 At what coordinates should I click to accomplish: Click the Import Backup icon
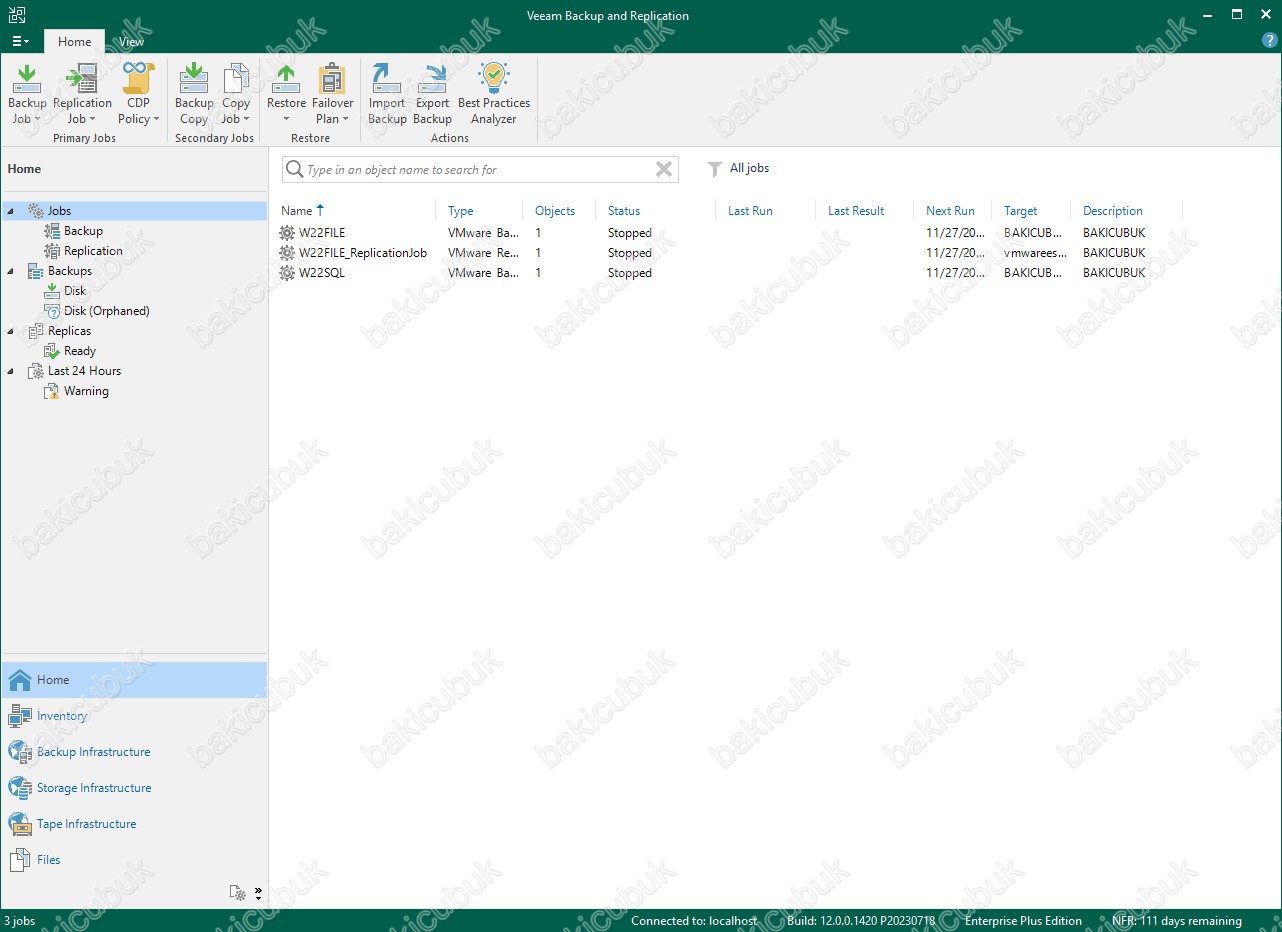click(x=387, y=78)
